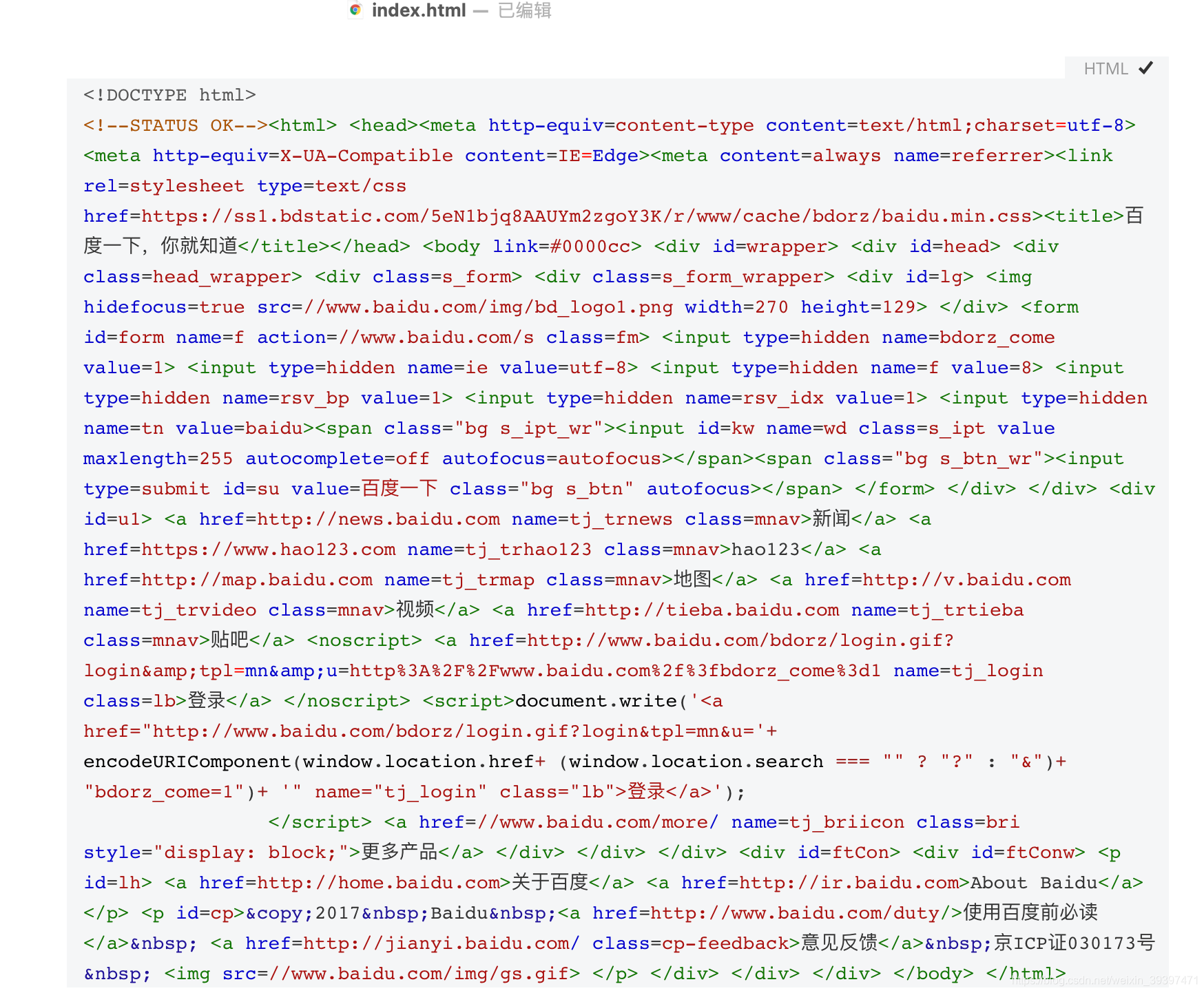The width and height of the screenshot is (1204, 993).
Task: Click the ss1.bdstatic.com stylesheet URL
Action: point(587,216)
